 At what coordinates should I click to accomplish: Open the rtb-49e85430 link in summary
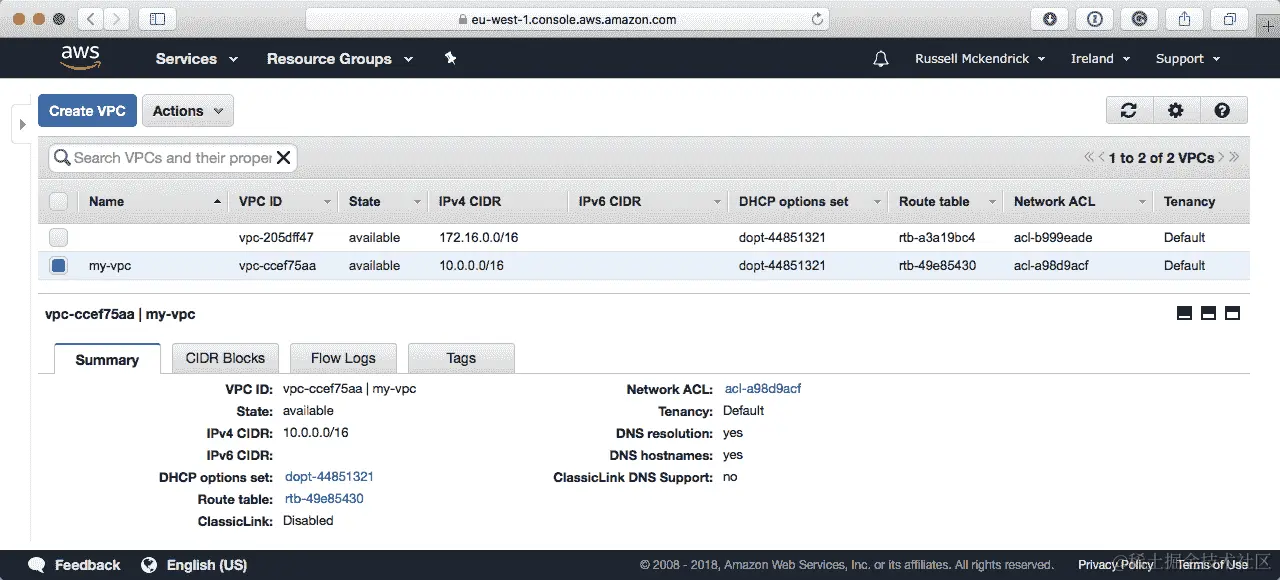click(324, 498)
